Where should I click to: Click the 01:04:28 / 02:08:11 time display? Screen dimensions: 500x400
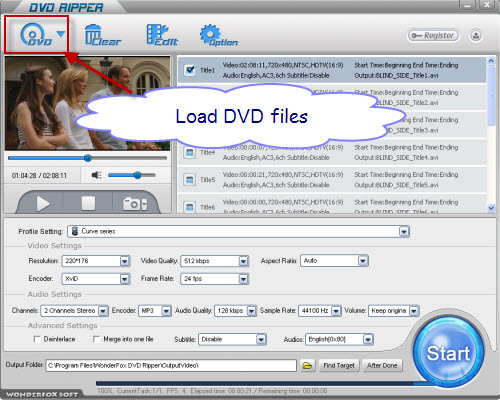pos(39,176)
